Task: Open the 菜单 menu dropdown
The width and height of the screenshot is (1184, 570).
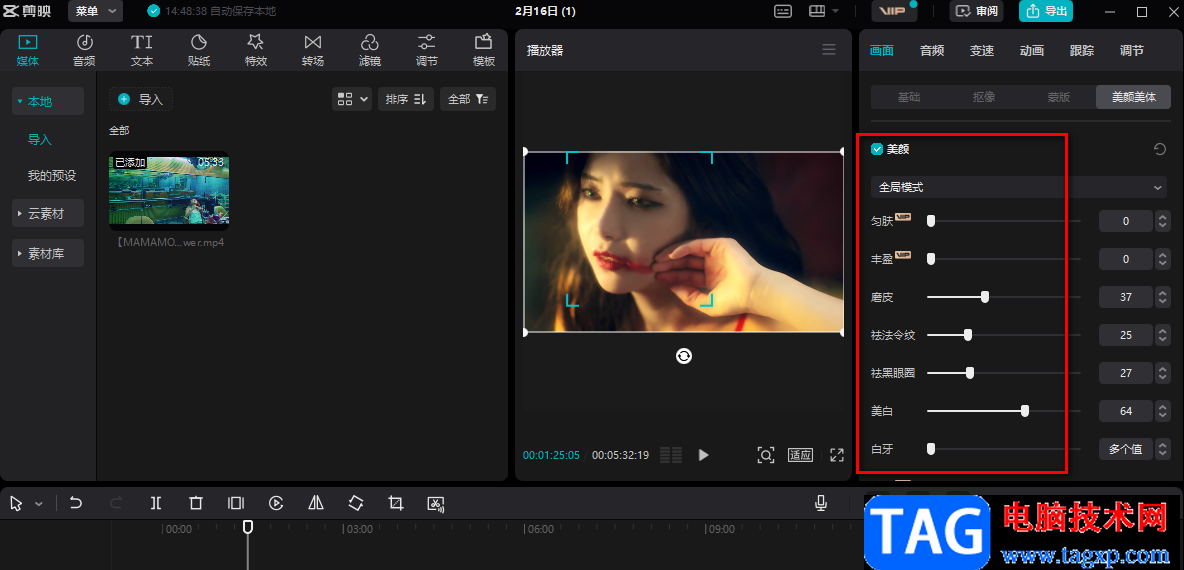Action: (95, 11)
